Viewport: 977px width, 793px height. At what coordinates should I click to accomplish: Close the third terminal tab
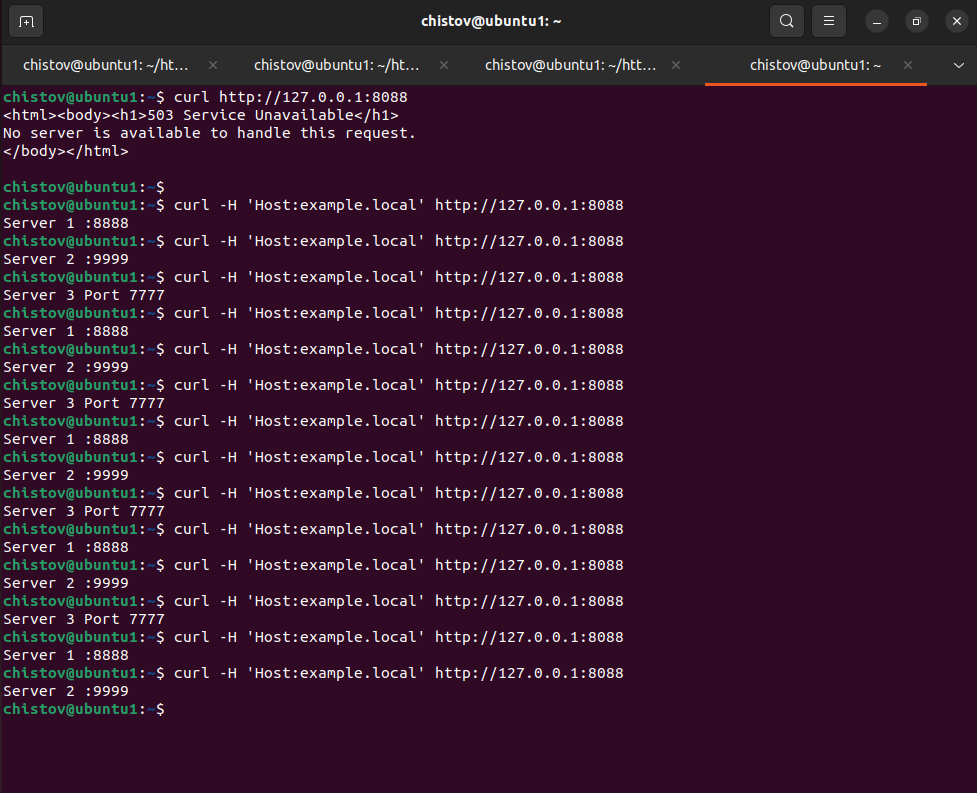pyautogui.click(x=675, y=64)
